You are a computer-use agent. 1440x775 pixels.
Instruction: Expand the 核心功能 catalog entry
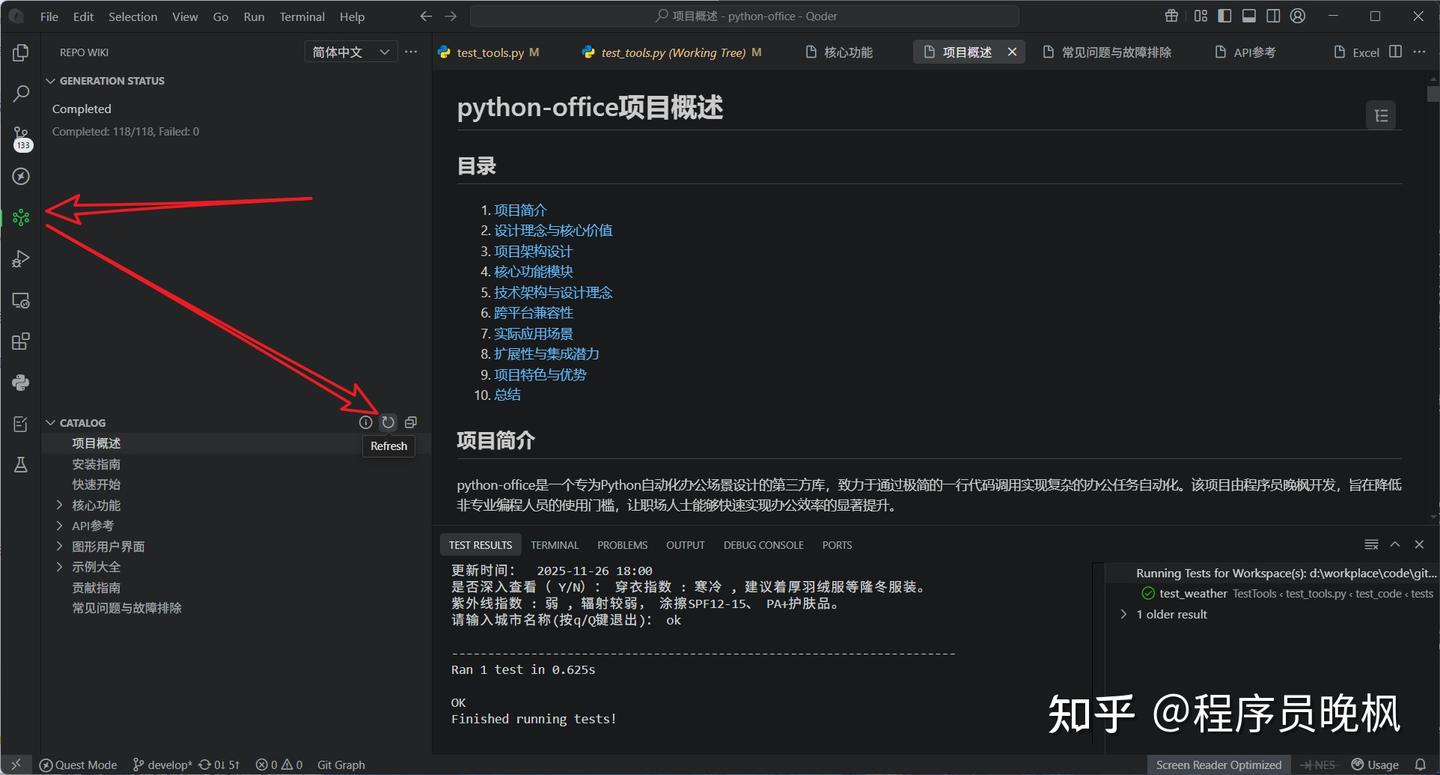point(60,505)
